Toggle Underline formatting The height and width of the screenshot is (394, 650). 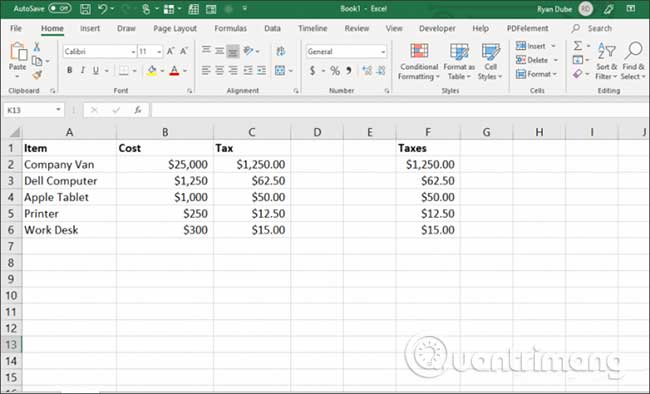pos(96,71)
